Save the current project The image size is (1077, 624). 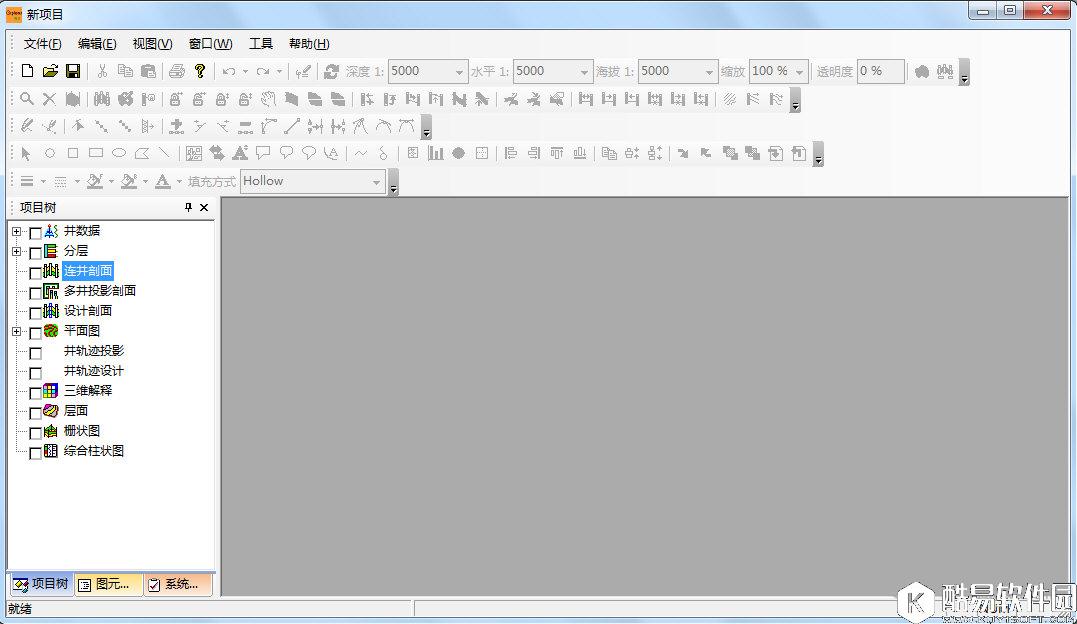73,71
